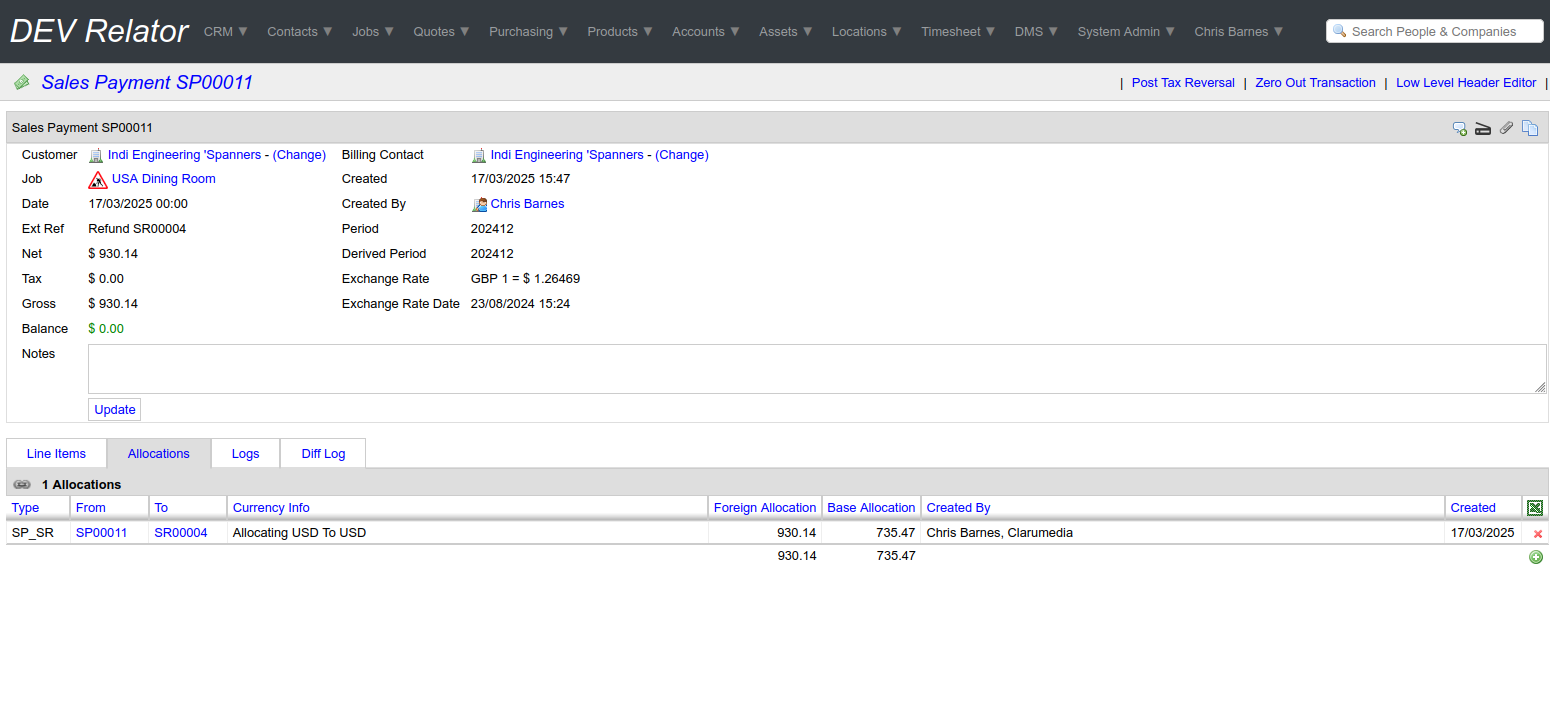Click Post Tax Reversal link
1550x701 pixels.
coord(1183,83)
